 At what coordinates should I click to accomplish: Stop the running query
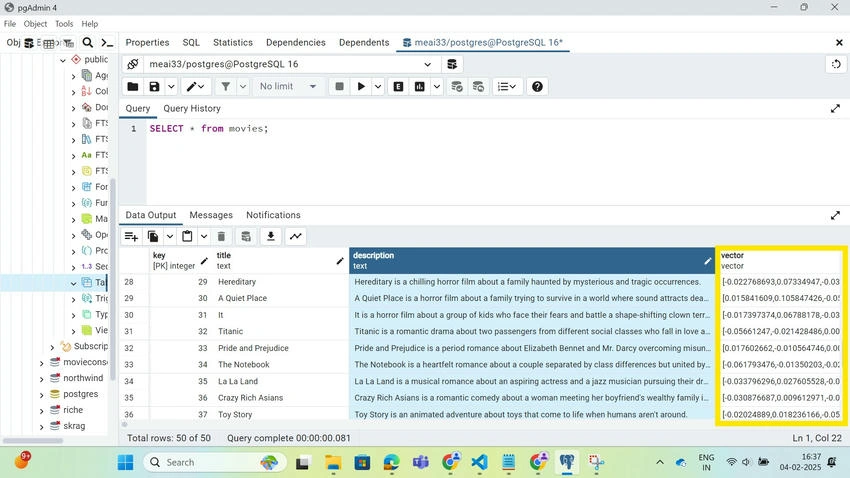tap(339, 87)
